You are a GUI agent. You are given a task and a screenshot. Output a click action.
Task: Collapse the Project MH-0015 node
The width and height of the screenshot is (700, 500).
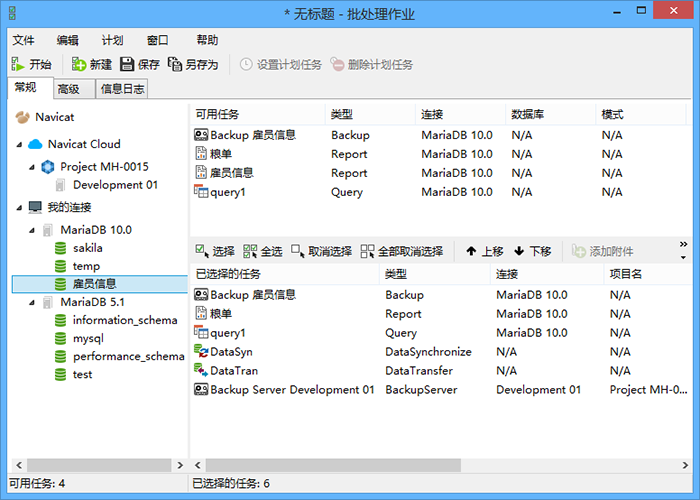click(32, 167)
